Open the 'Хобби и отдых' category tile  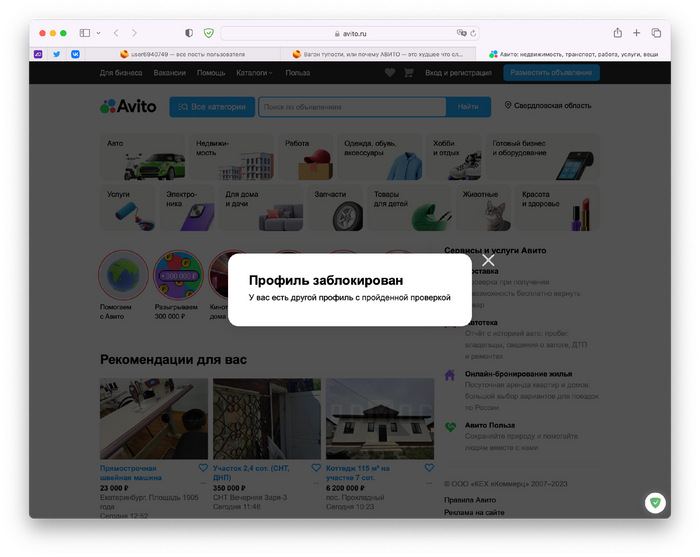[x=454, y=157]
